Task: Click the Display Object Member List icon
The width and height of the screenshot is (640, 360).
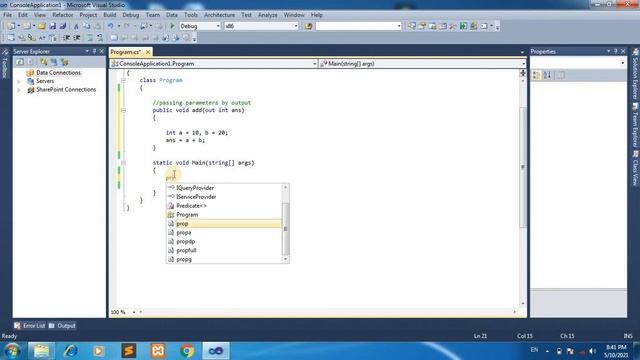Action: (11, 38)
